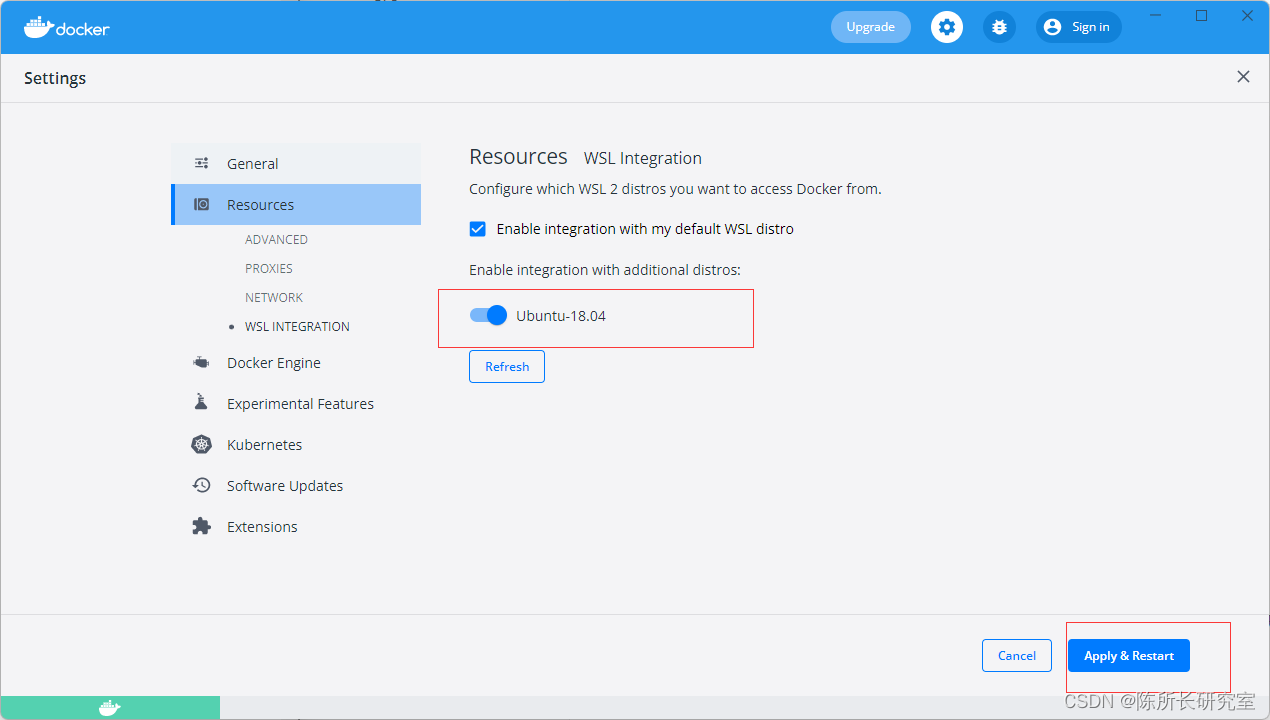The width and height of the screenshot is (1270, 720).
Task: Click the Kubernetes helm wheel icon
Action: 202,445
